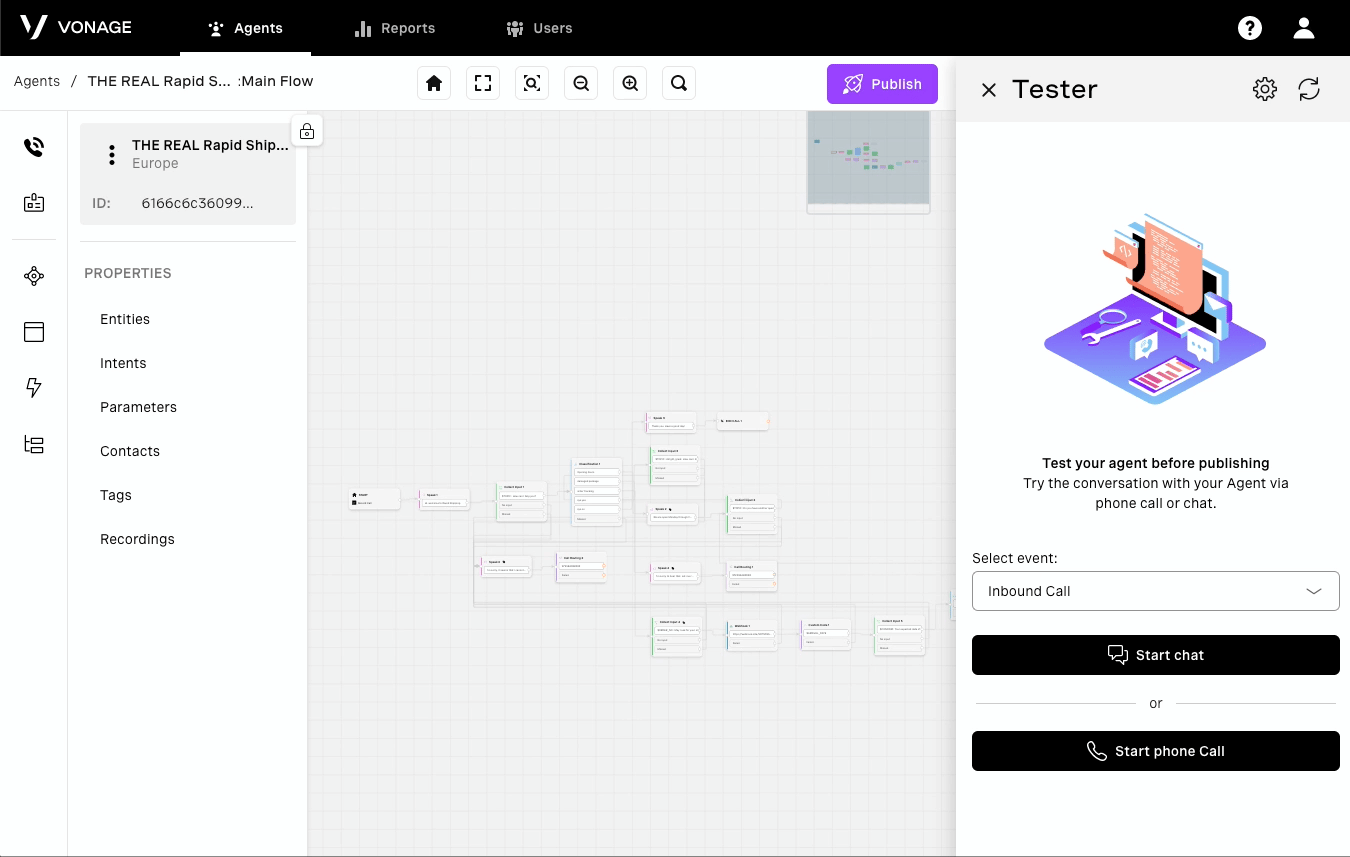
Task: Open the flow tree list sidebar icon
Action: pyautogui.click(x=34, y=445)
